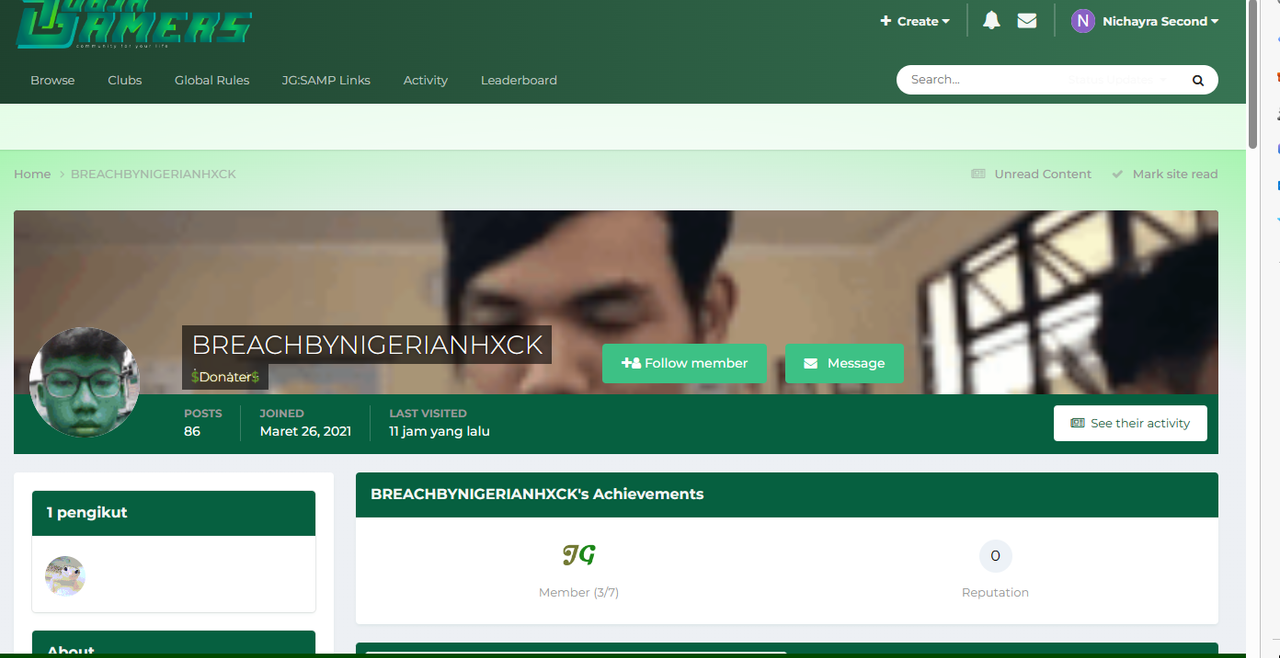
Task: Click the Home breadcrumb link
Action: click(x=32, y=174)
